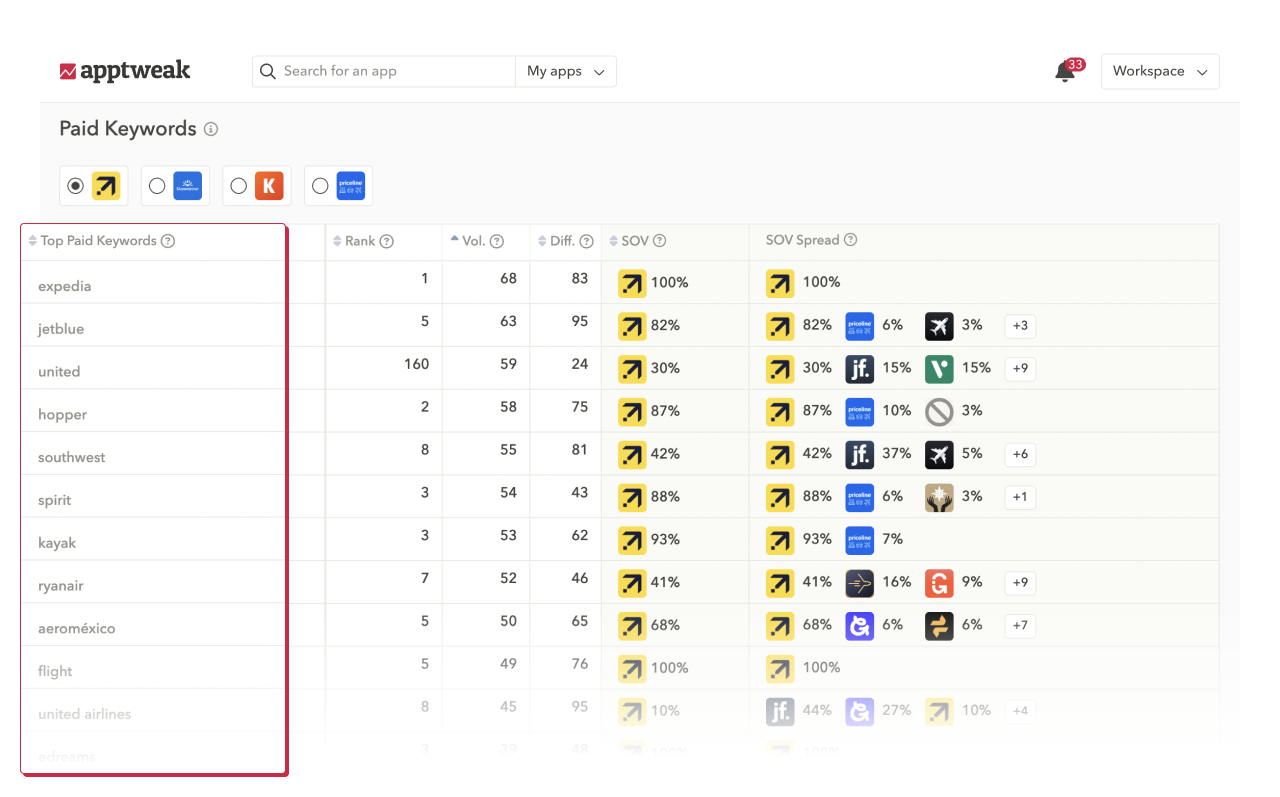Click the keyword "ryanair"
The height and width of the screenshot is (797, 1280).
[60, 587]
